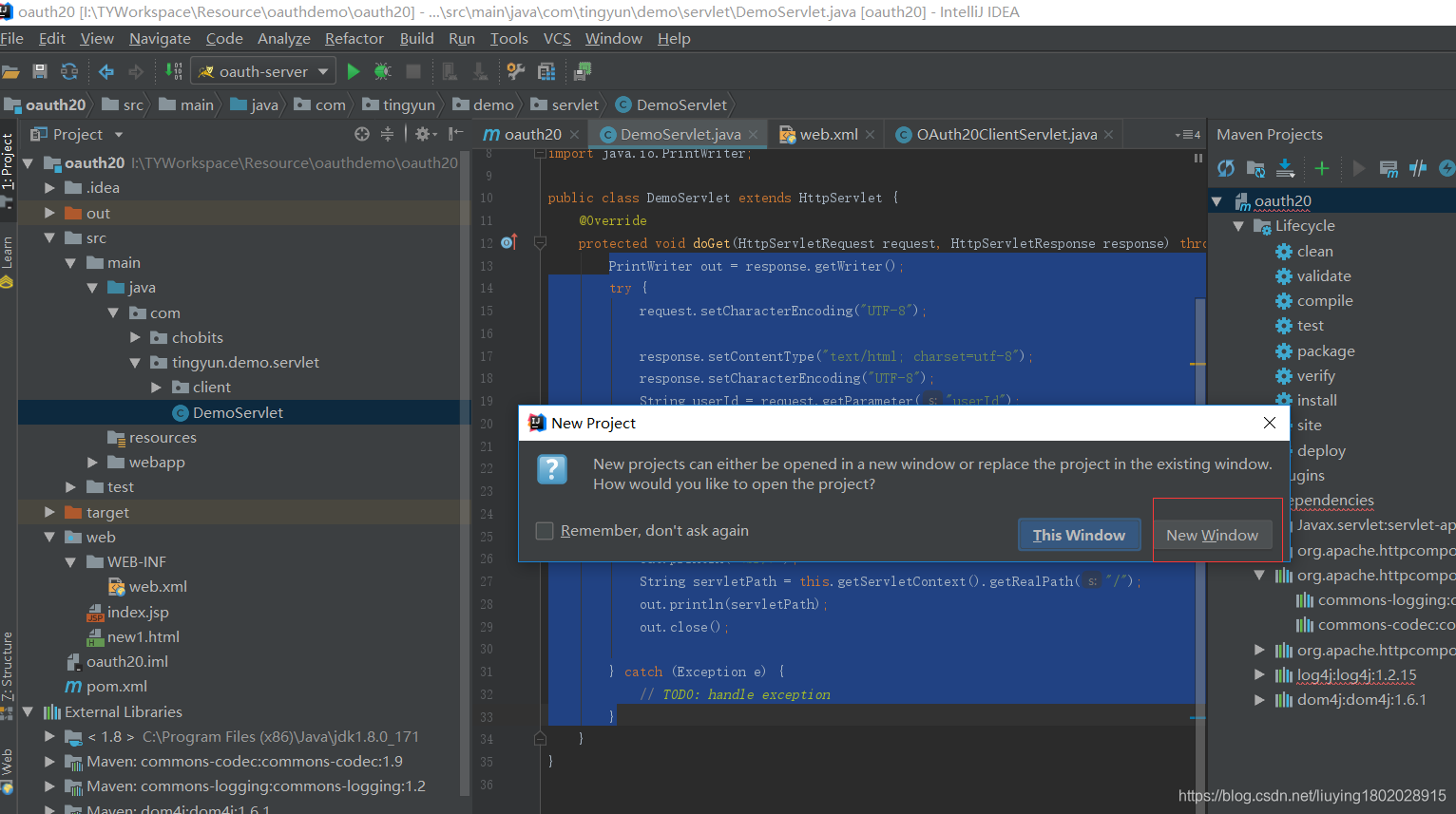Image resolution: width=1456 pixels, height=814 pixels.
Task: Generate sources and update folders Maven icon
Action: pyautogui.click(x=1255, y=168)
